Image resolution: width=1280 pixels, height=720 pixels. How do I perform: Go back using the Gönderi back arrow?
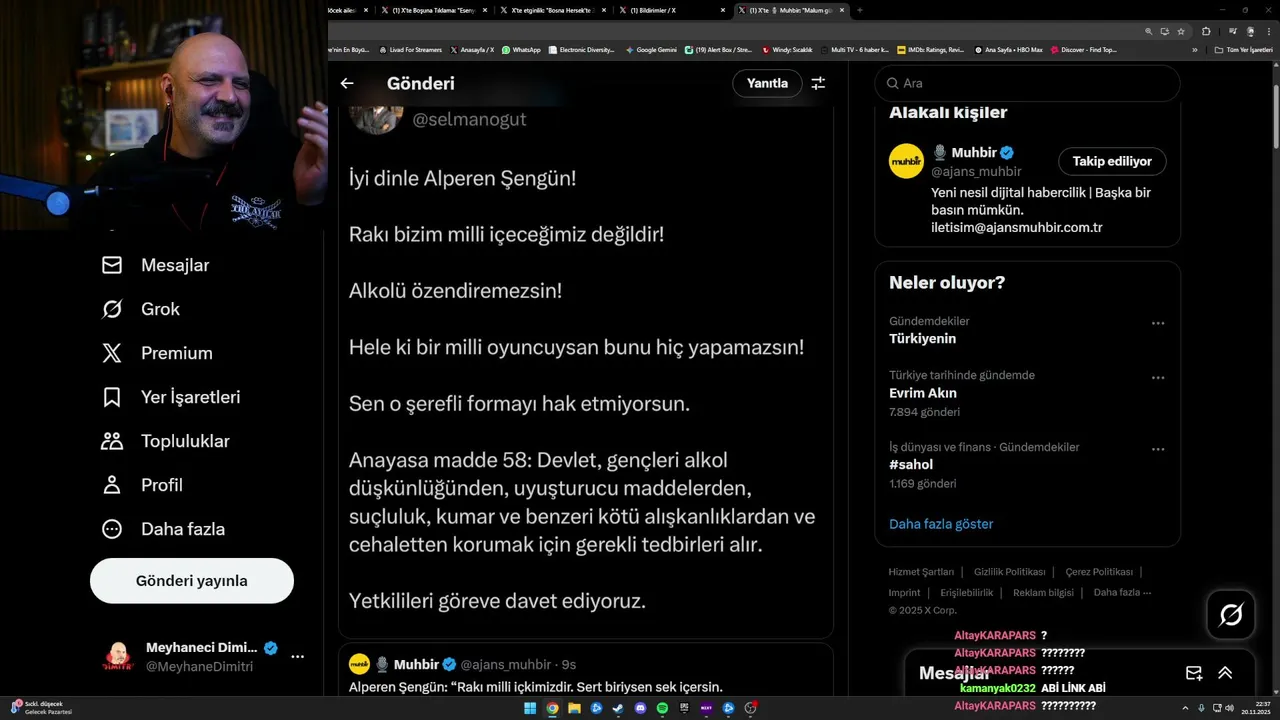coord(347,83)
